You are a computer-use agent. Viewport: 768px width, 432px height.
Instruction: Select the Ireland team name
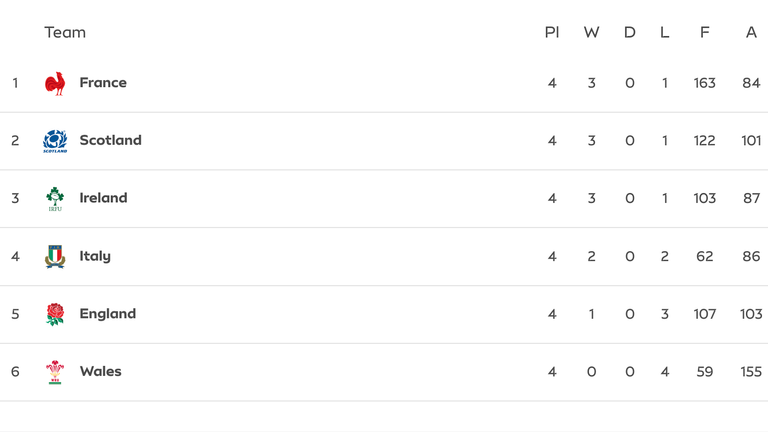click(x=103, y=198)
